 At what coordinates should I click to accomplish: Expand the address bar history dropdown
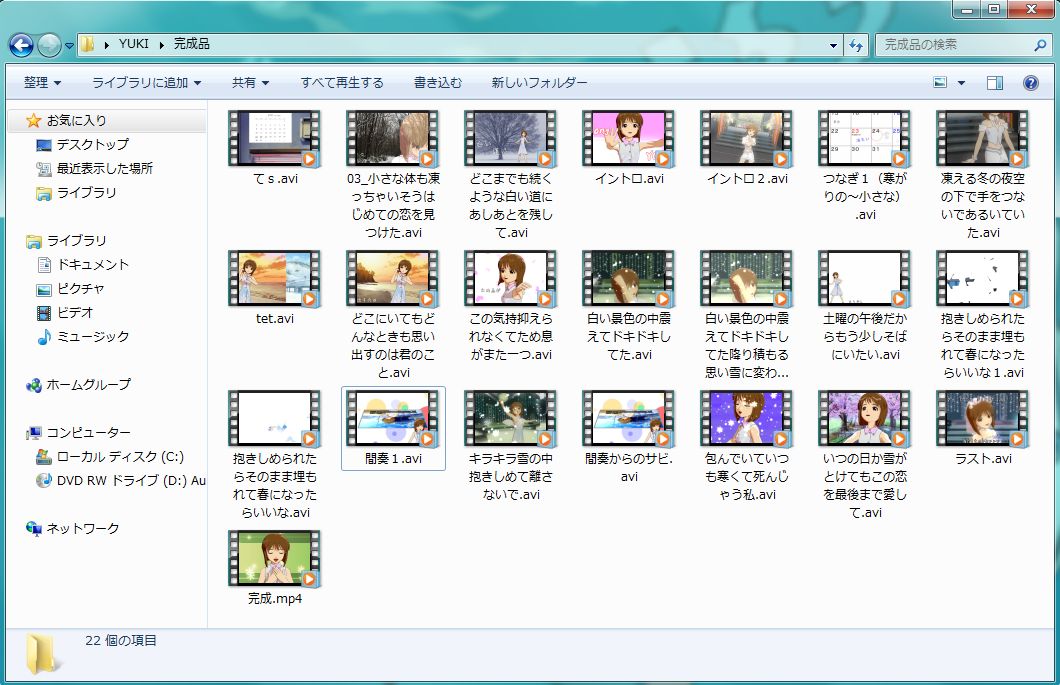pos(834,45)
